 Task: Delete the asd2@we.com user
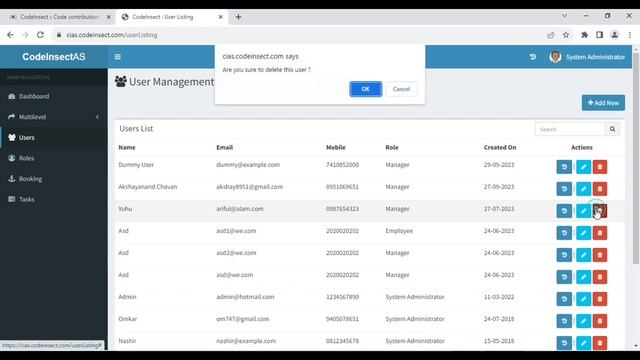[x=600, y=255]
